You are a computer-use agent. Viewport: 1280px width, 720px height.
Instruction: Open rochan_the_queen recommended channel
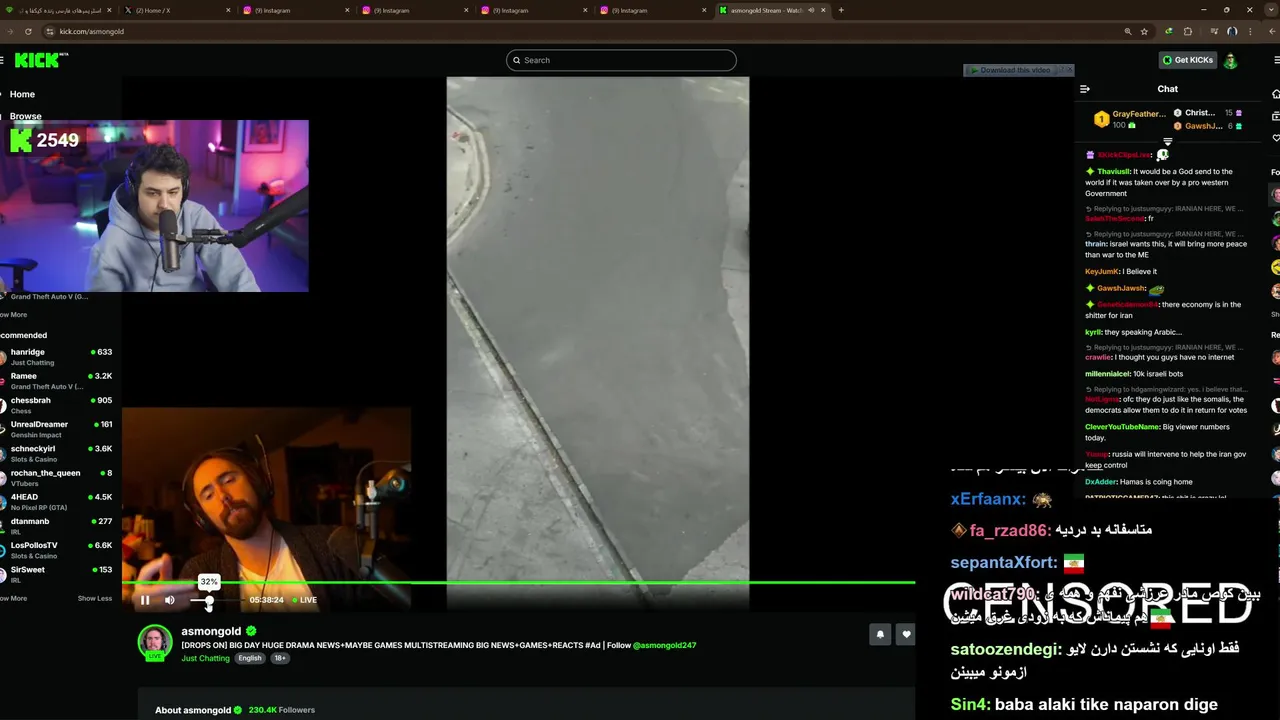click(x=56, y=477)
